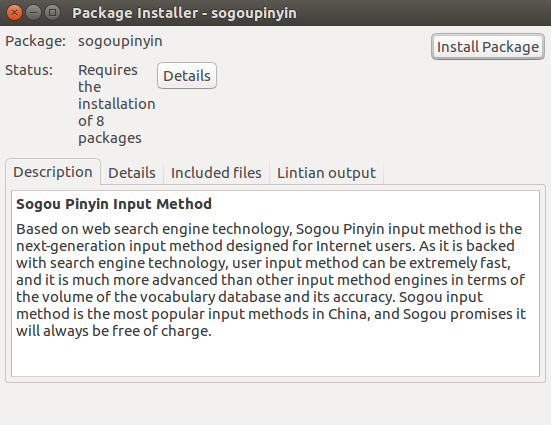551x425 pixels.
Task: Close the Package Installer window
Action: tap(14, 13)
